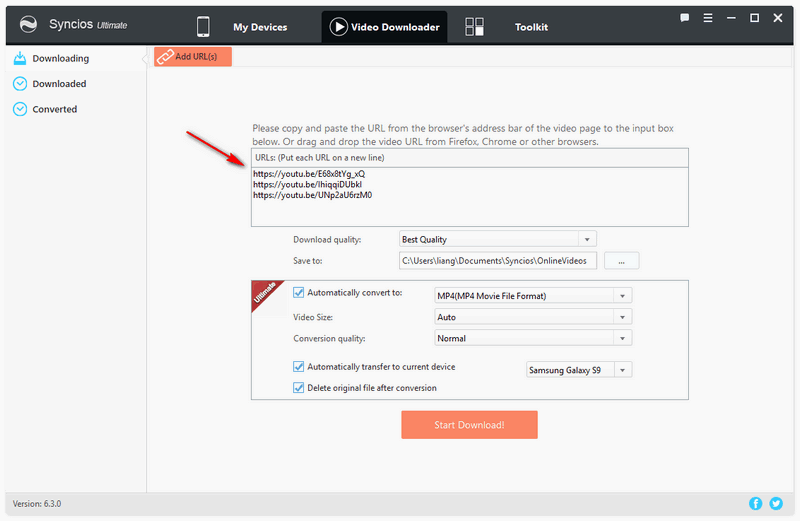Click the 'Video Size:' label
The height and width of the screenshot is (521, 800).
point(313,317)
